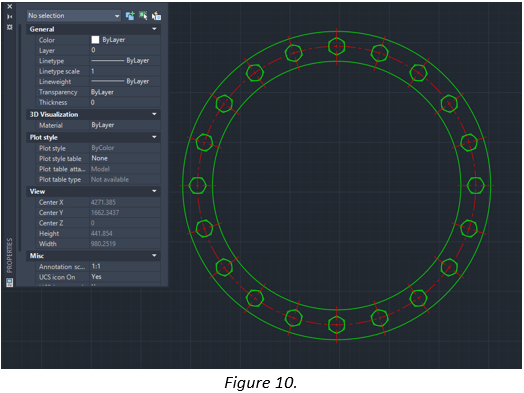The height and width of the screenshot is (393, 524).
Task: Click the Select Objects icon
Action: click(x=143, y=16)
